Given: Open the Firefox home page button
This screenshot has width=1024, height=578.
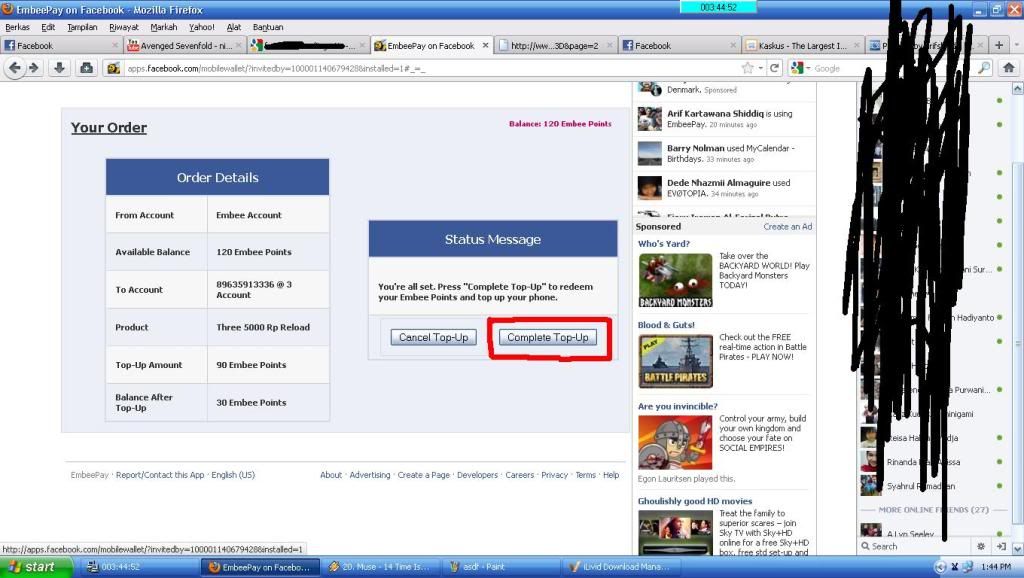Looking at the screenshot, I should 1008,67.
